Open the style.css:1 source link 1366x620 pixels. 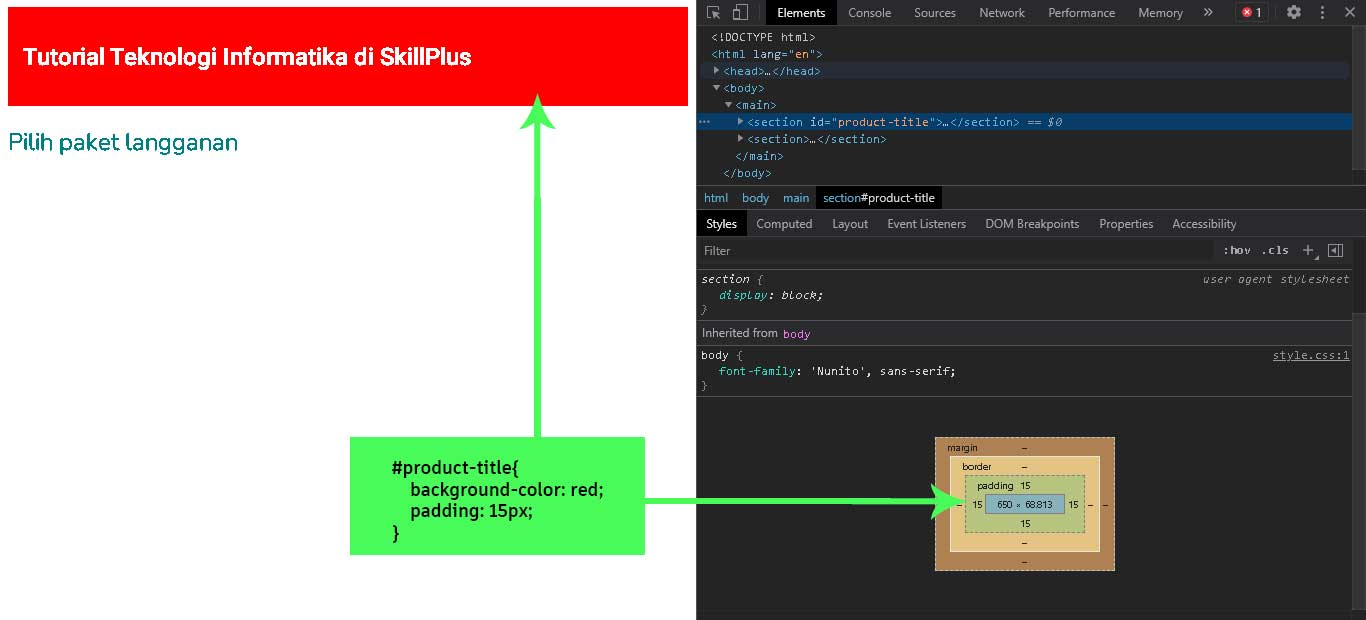coord(1311,355)
